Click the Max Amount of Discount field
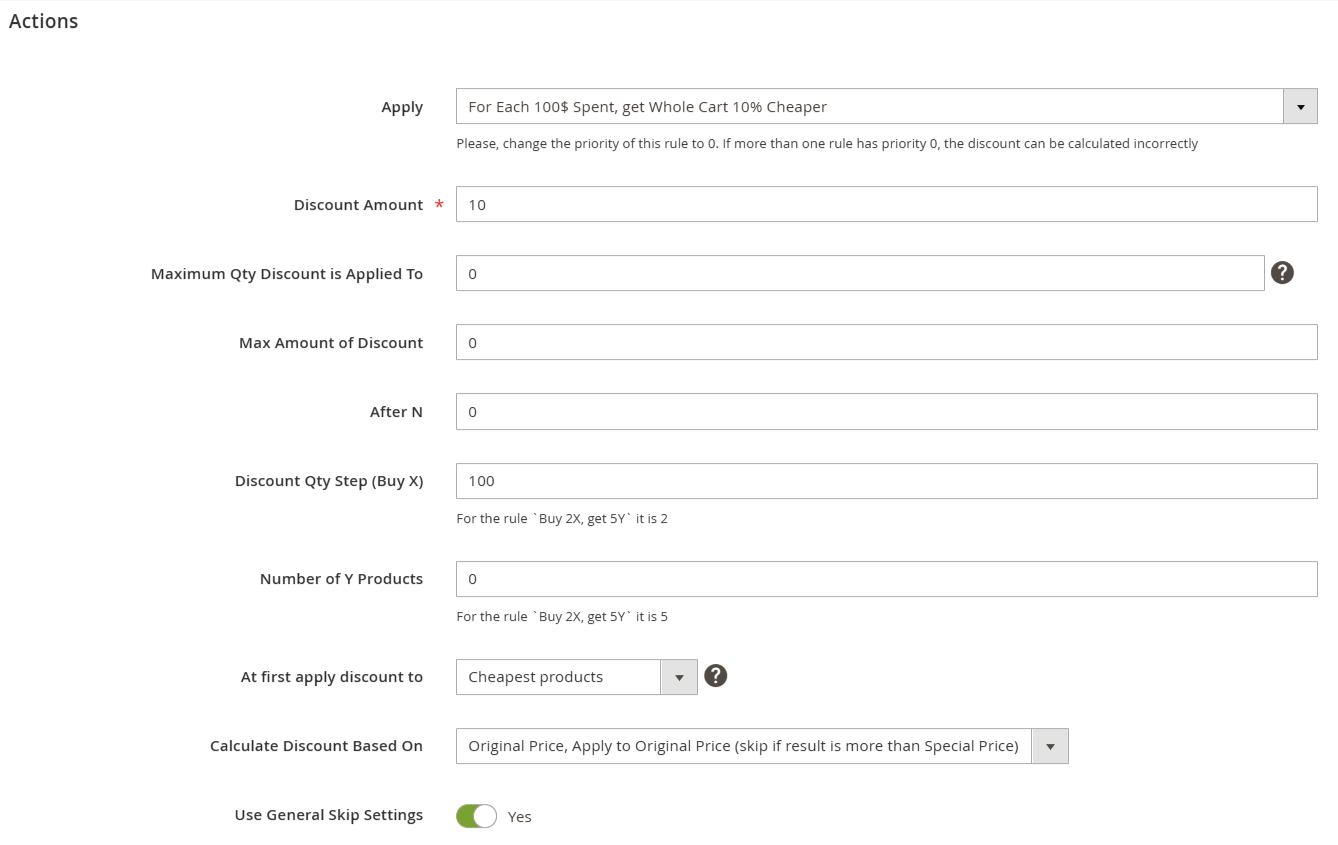This screenshot has width=1338, height=845. [886, 342]
